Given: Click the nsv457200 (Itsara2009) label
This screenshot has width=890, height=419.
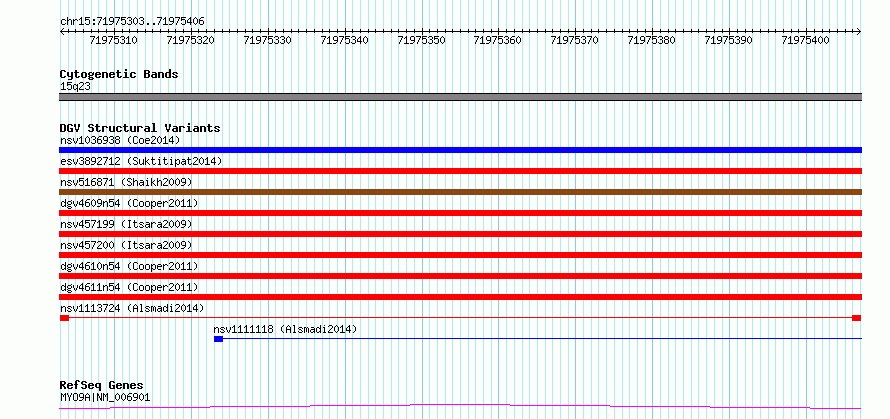Looking at the screenshot, I should [126, 245].
